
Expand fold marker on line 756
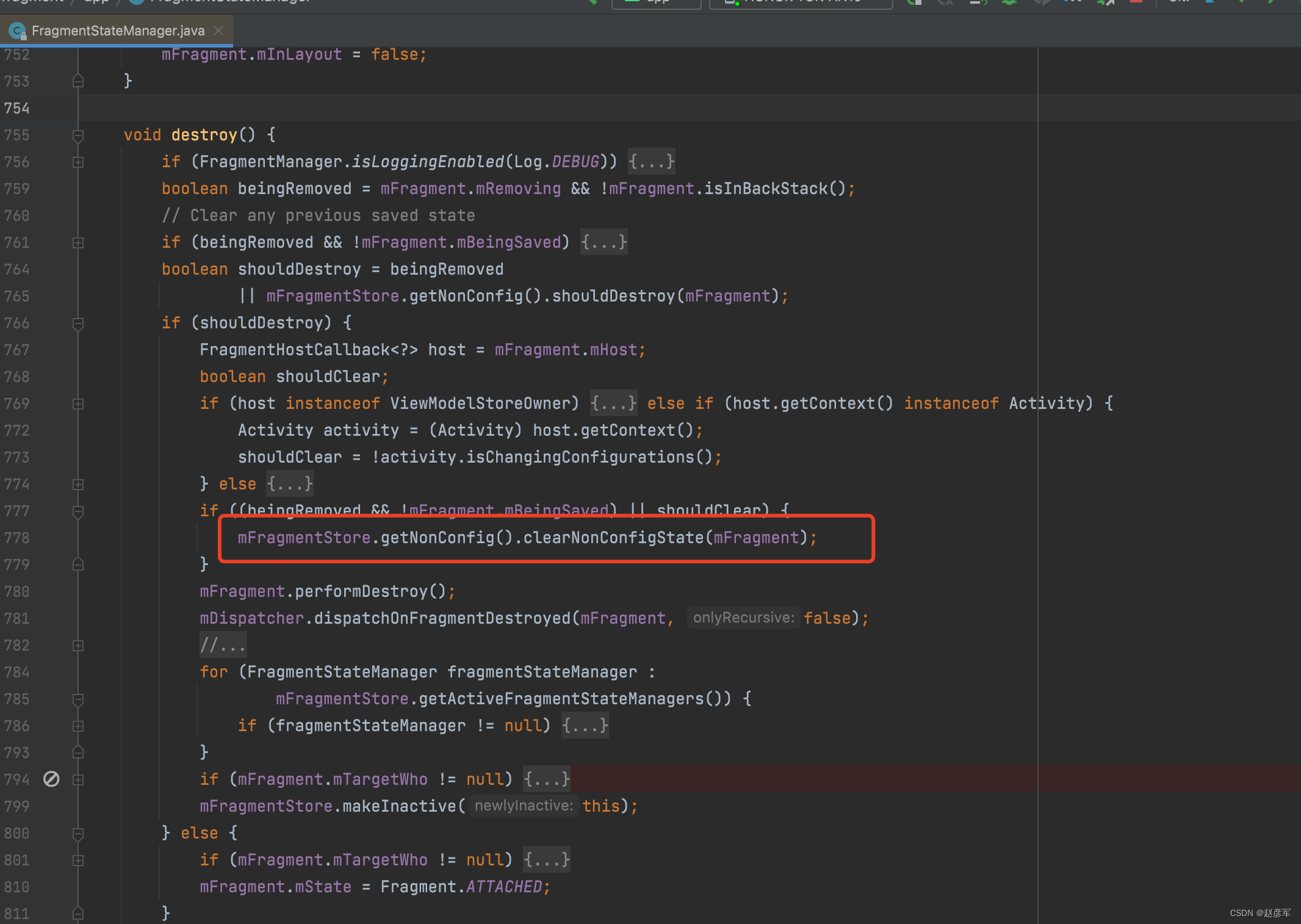pyautogui.click(x=78, y=162)
